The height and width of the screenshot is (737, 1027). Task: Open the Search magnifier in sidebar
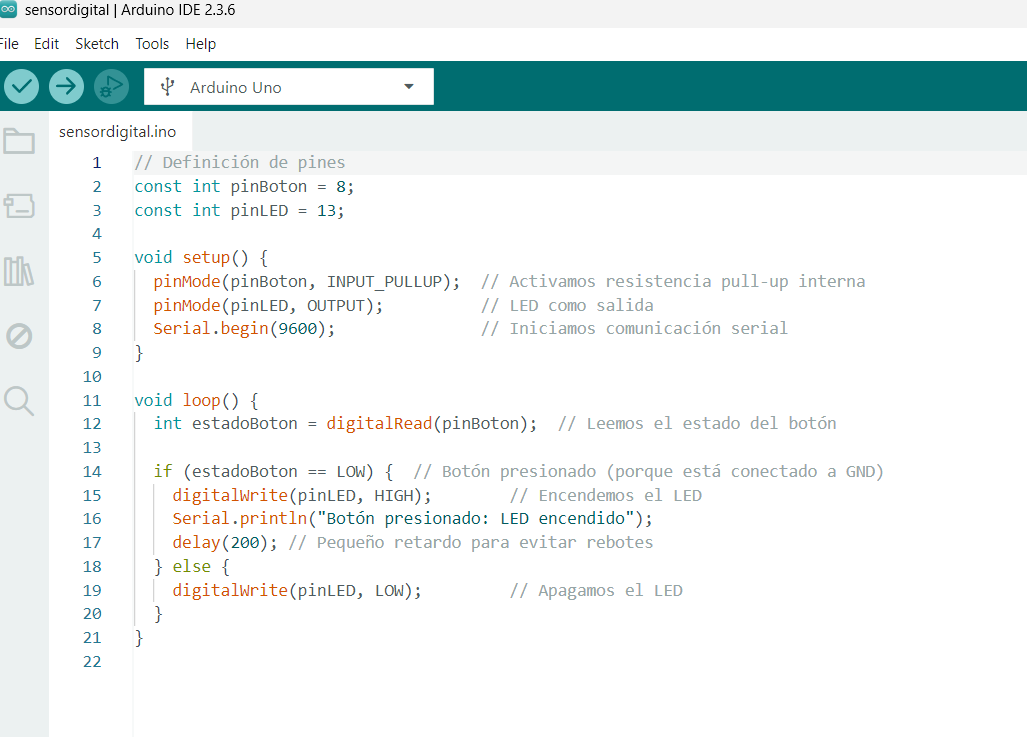point(19,401)
